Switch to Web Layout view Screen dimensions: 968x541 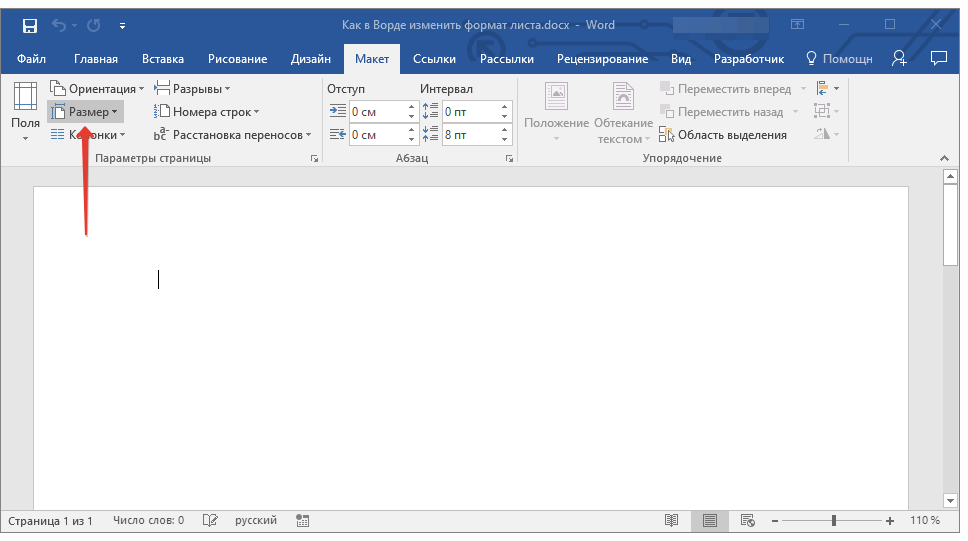pos(746,521)
